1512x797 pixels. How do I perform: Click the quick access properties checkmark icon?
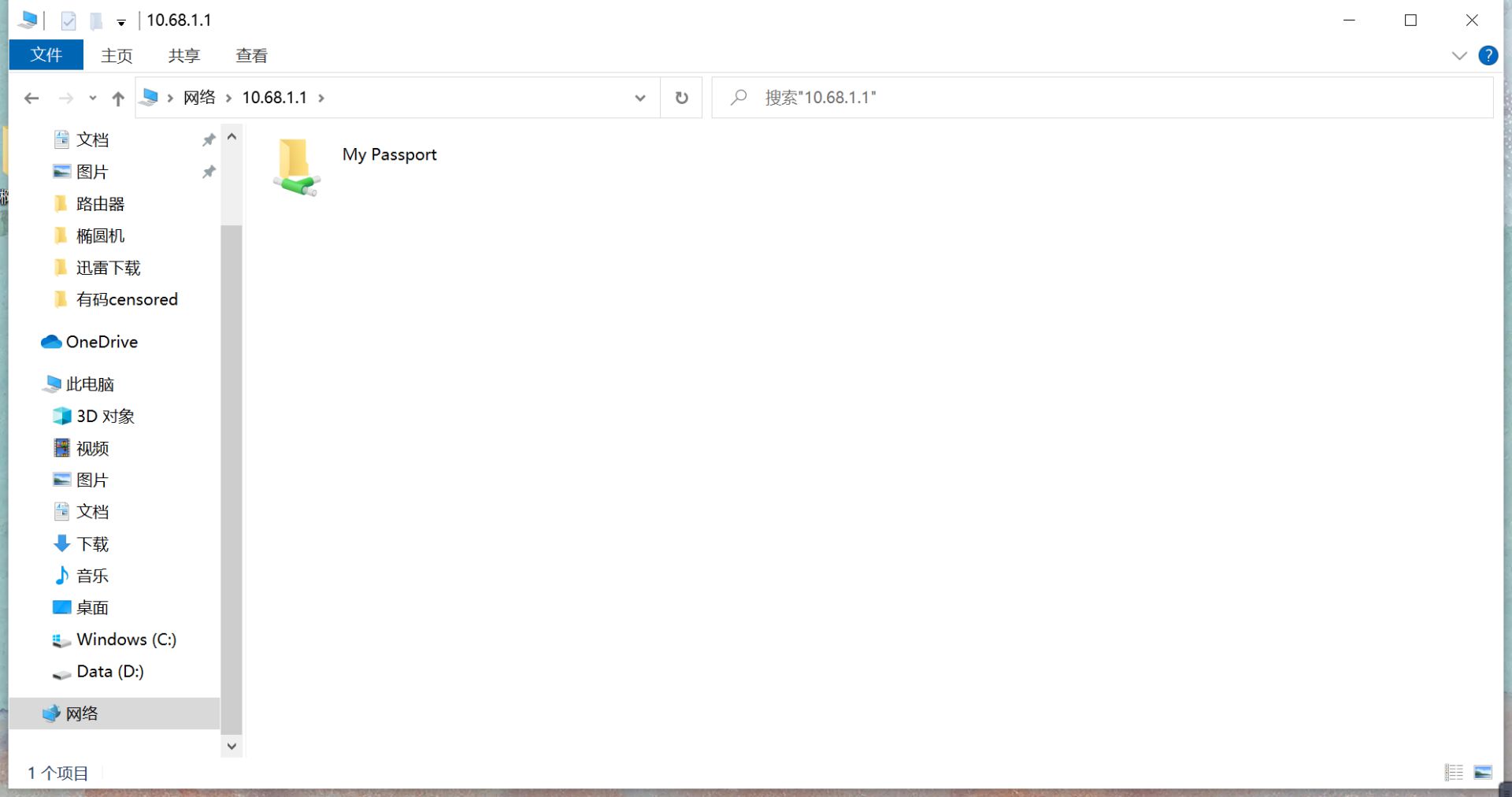coord(69,20)
